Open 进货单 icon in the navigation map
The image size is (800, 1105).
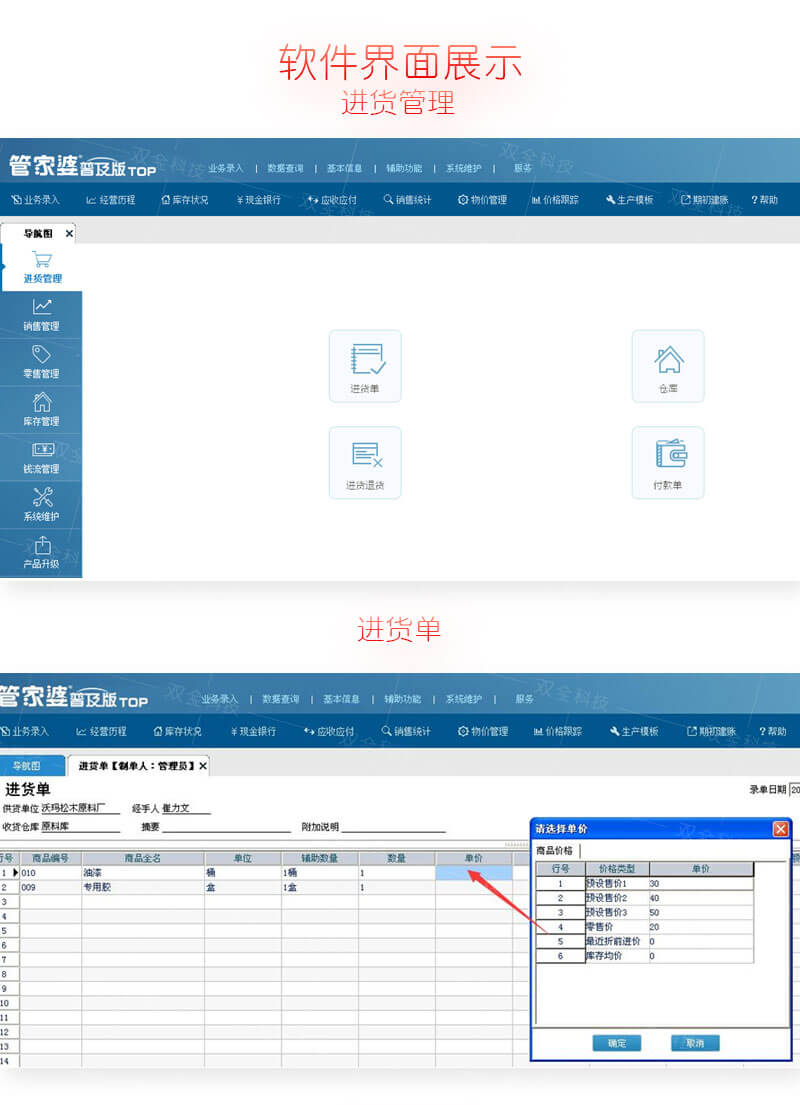click(x=365, y=366)
